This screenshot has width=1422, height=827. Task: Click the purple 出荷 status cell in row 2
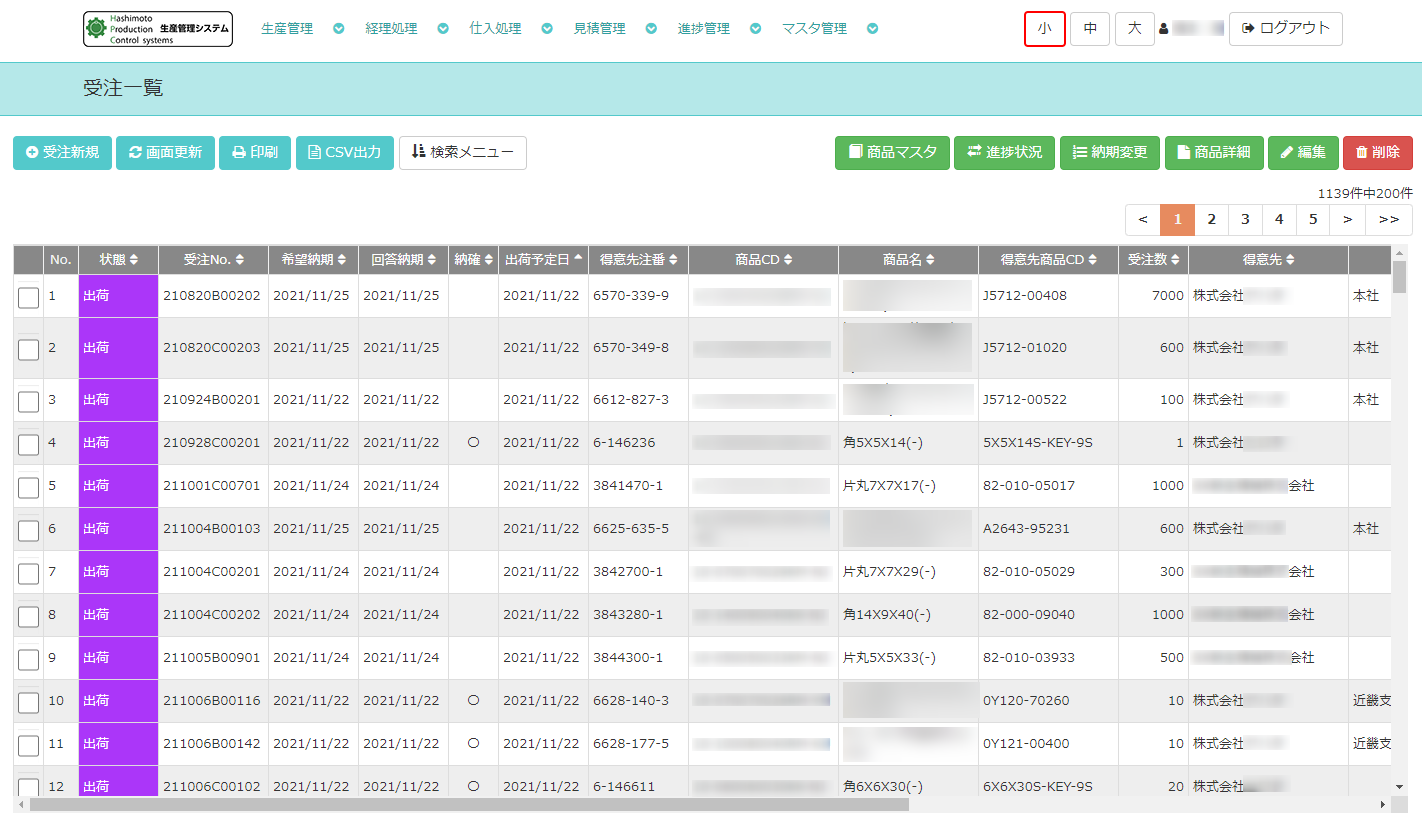[x=118, y=348]
